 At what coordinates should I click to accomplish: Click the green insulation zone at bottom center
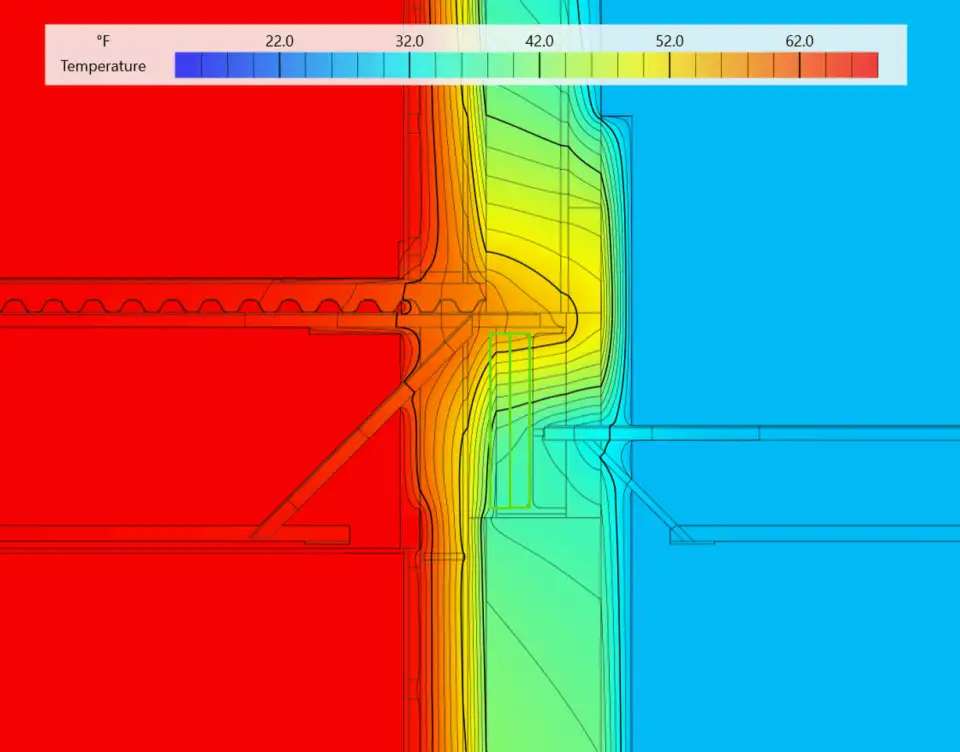[540, 640]
